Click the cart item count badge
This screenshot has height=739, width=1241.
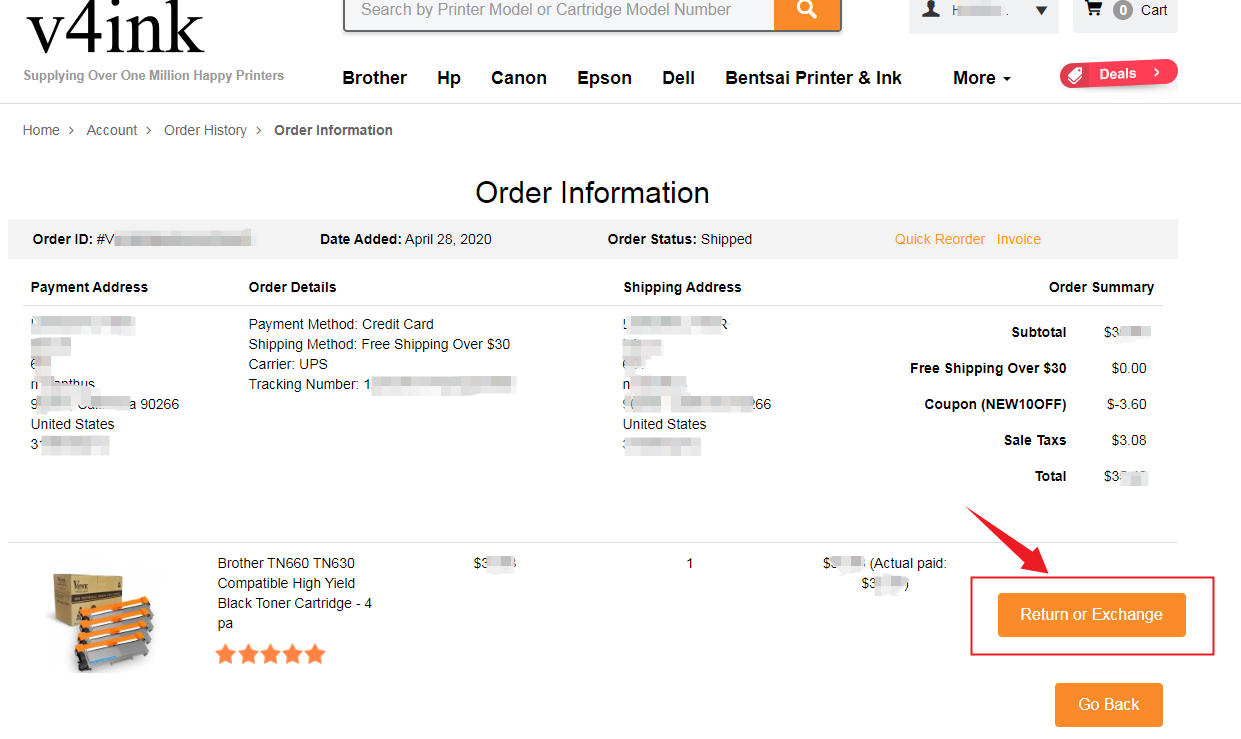(1123, 10)
